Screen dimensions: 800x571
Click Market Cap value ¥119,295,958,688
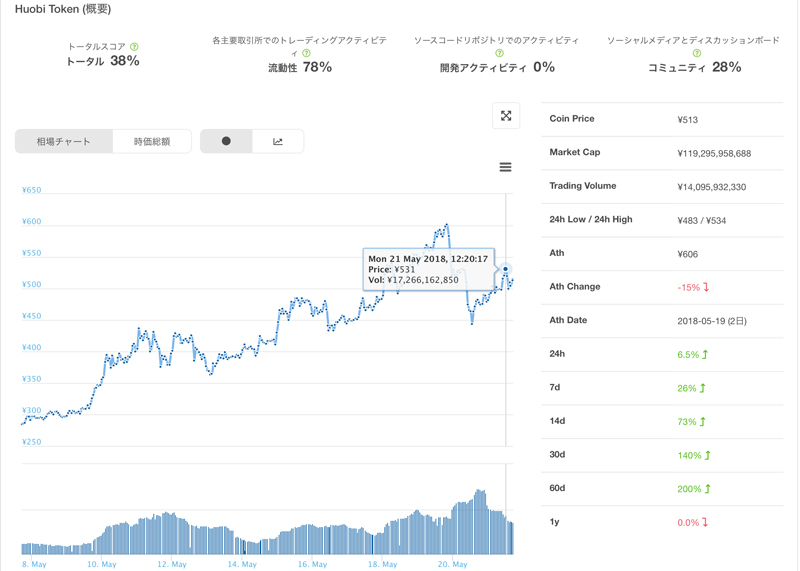pos(714,153)
